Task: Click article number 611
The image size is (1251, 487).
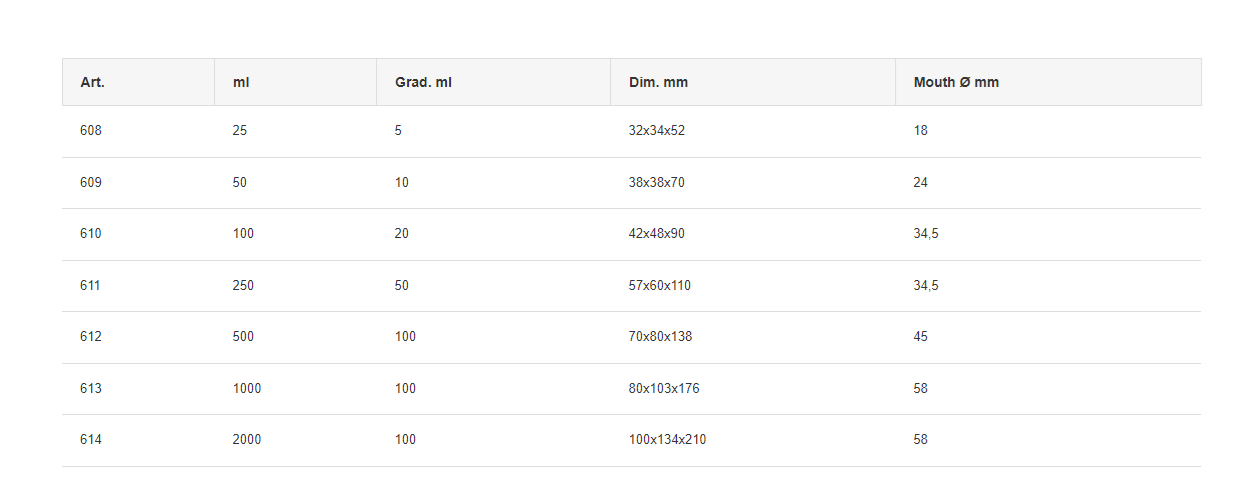Action: (x=91, y=286)
